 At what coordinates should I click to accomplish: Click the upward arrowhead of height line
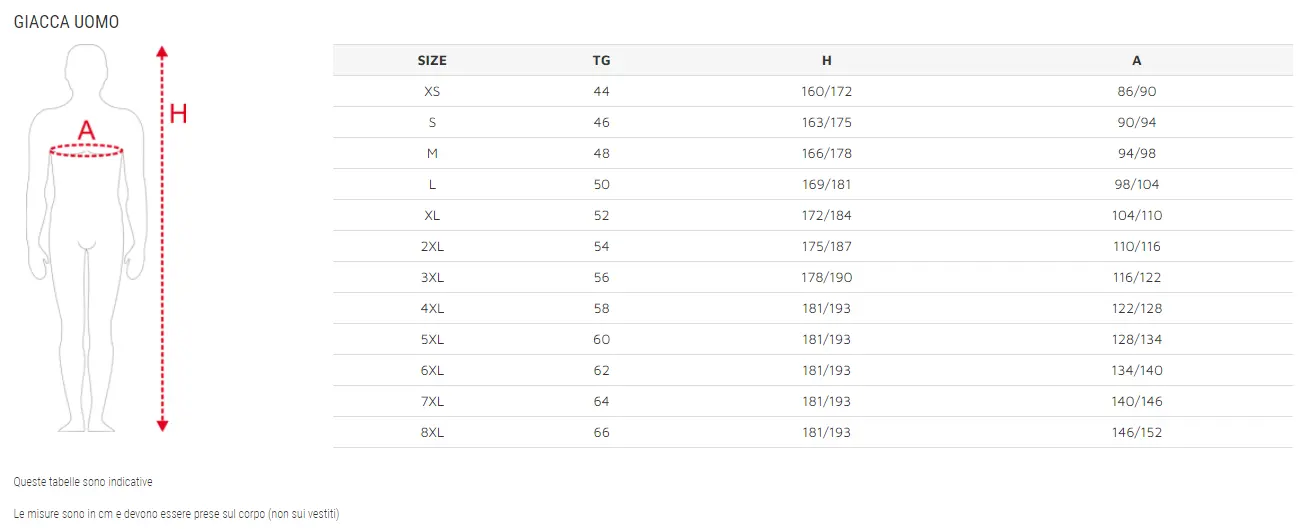(x=163, y=51)
